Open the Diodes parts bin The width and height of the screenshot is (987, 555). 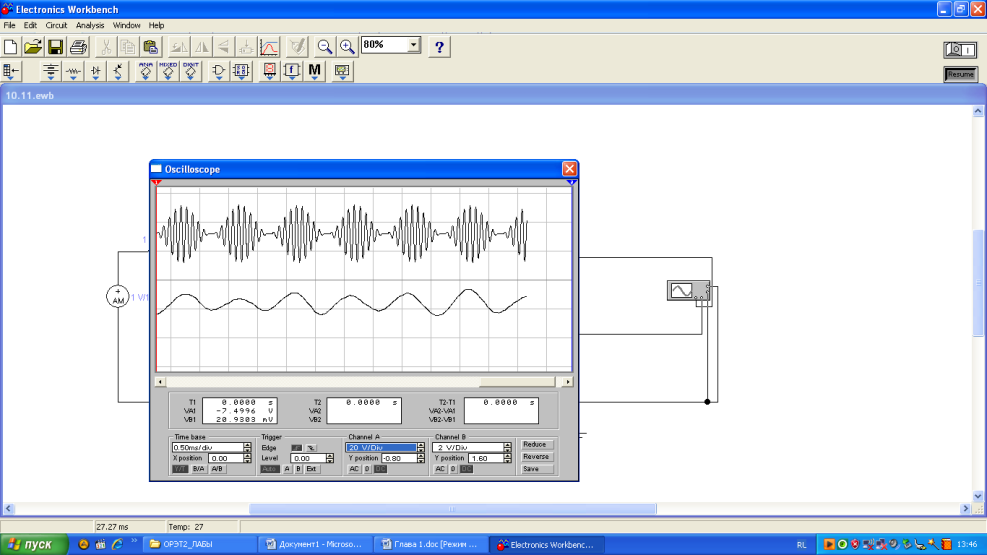[96, 71]
